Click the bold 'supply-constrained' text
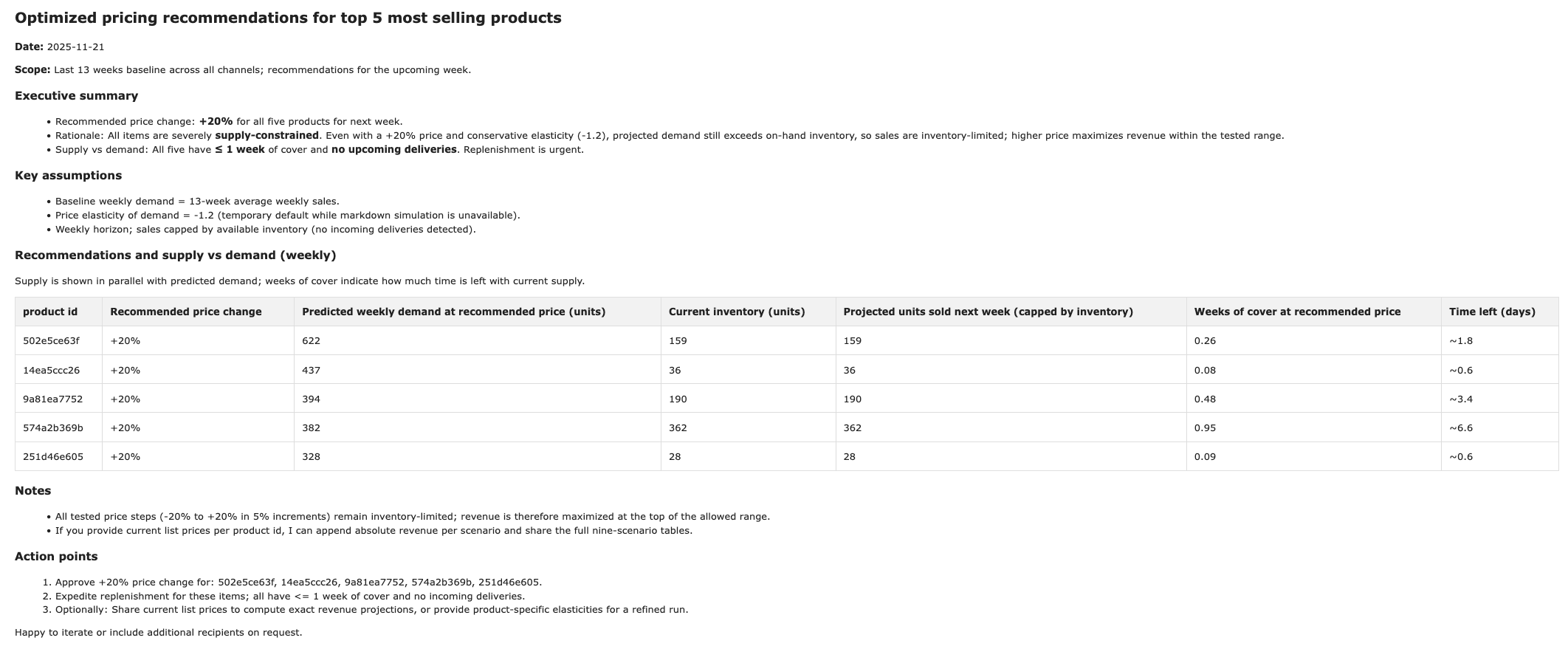The width and height of the screenshot is (1568, 646). [267, 136]
